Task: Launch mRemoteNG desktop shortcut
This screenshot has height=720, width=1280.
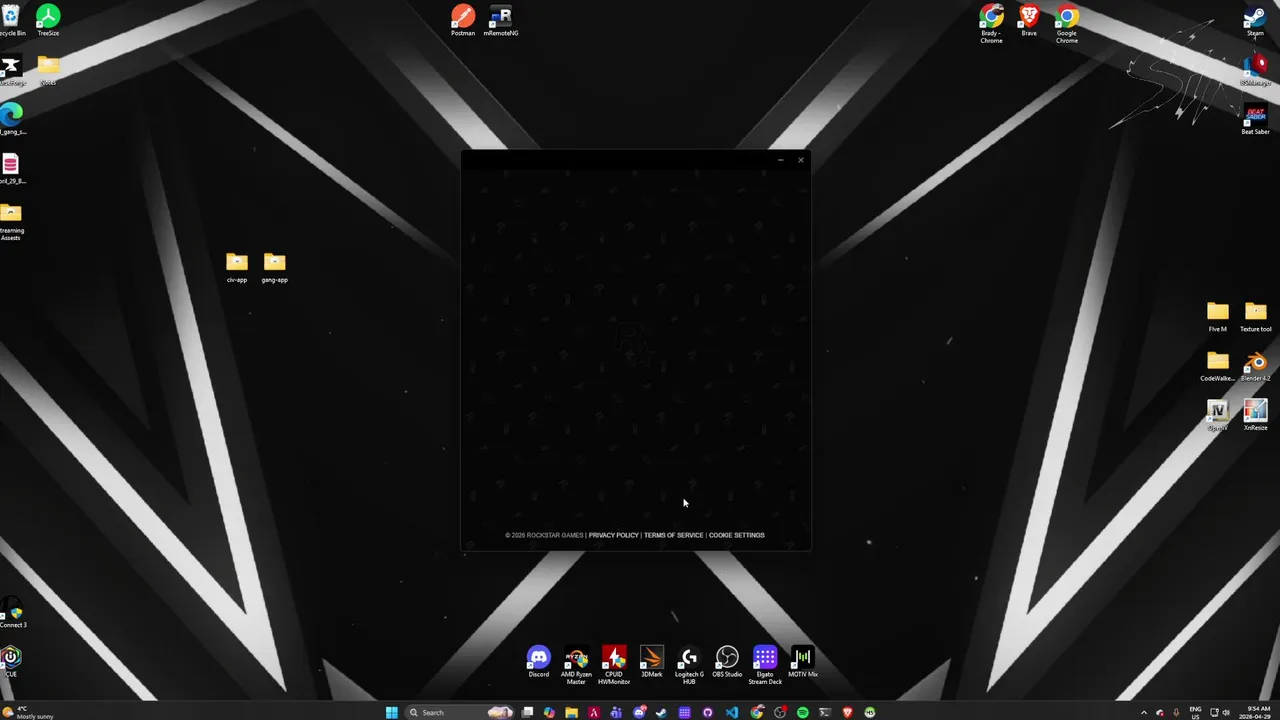Action: [x=501, y=21]
